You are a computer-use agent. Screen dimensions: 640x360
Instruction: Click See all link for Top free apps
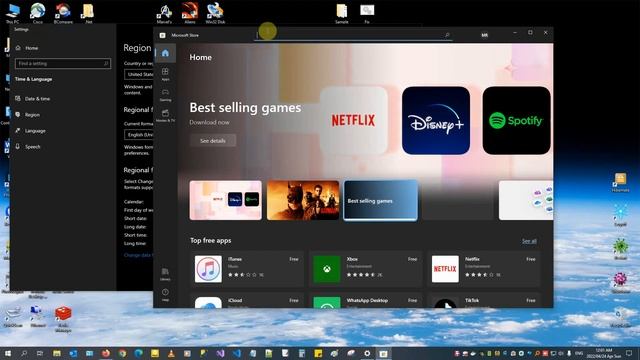click(529, 241)
